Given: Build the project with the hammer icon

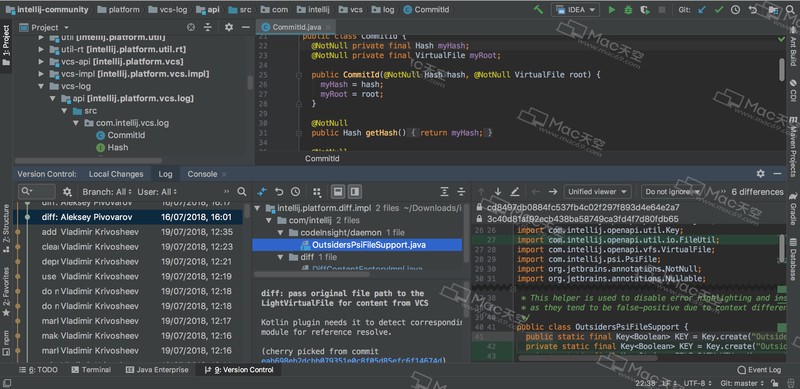Looking at the screenshot, I should pyautogui.click(x=538, y=10).
